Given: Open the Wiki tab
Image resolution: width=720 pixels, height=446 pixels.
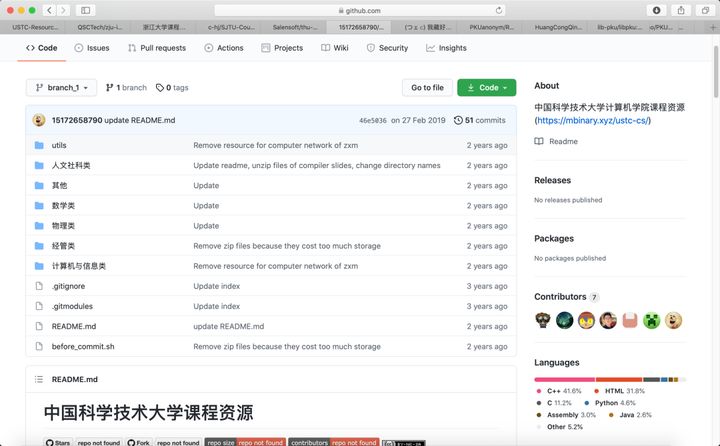Looking at the screenshot, I should coord(335,48).
